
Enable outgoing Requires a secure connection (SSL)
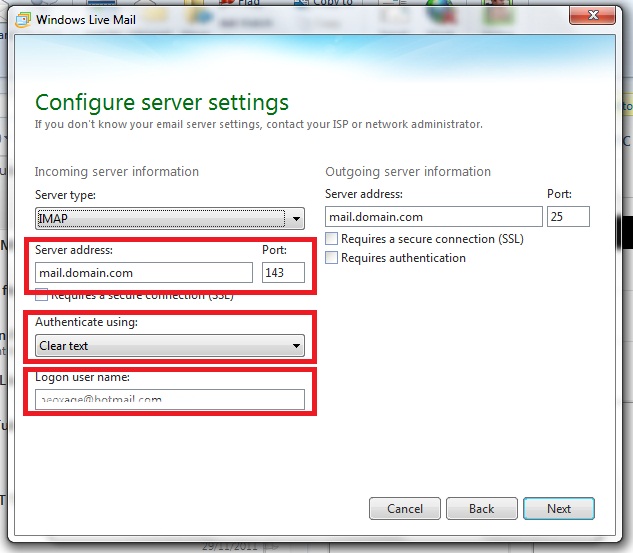click(331, 239)
